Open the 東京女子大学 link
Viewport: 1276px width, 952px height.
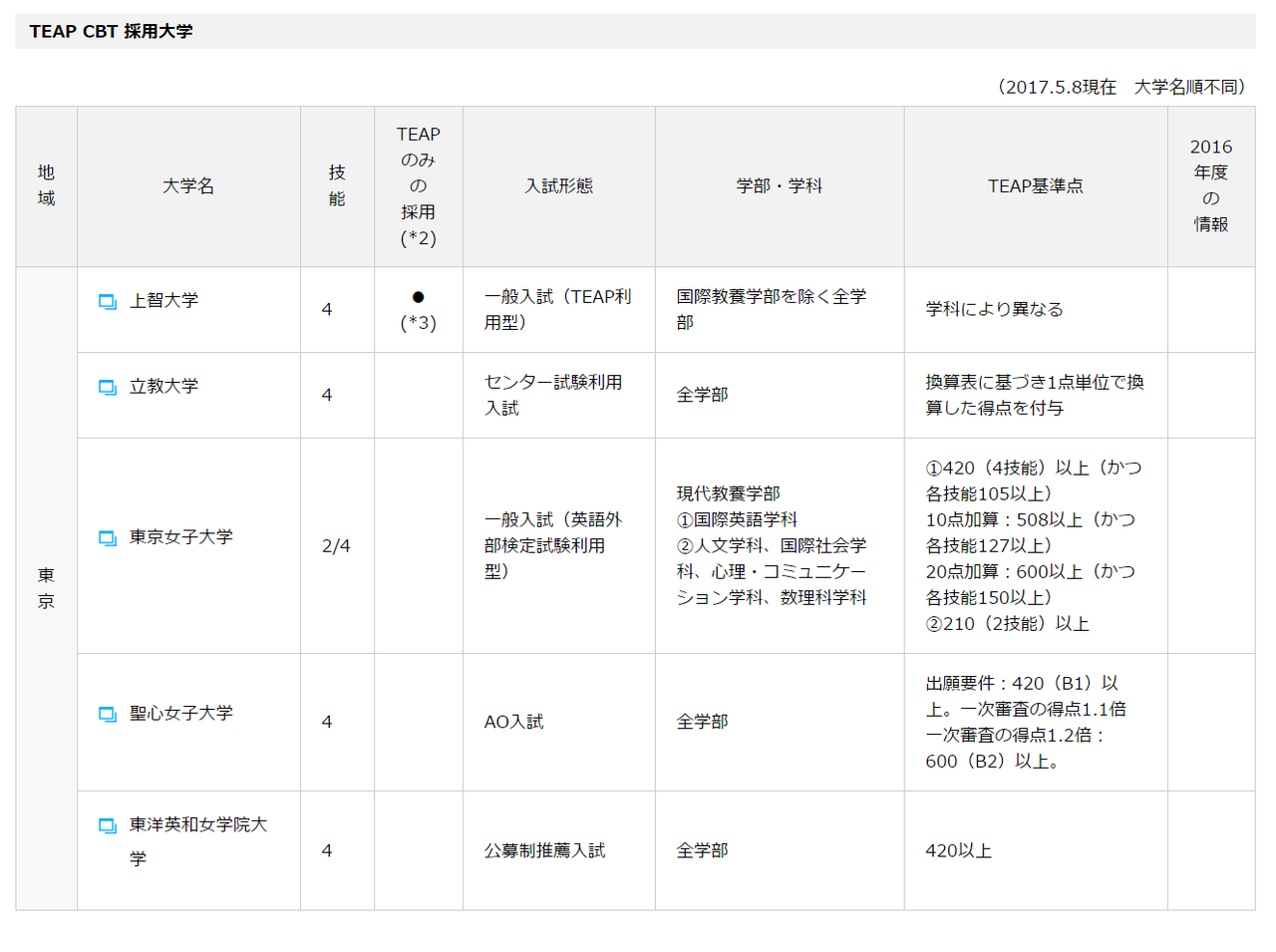pos(181,537)
